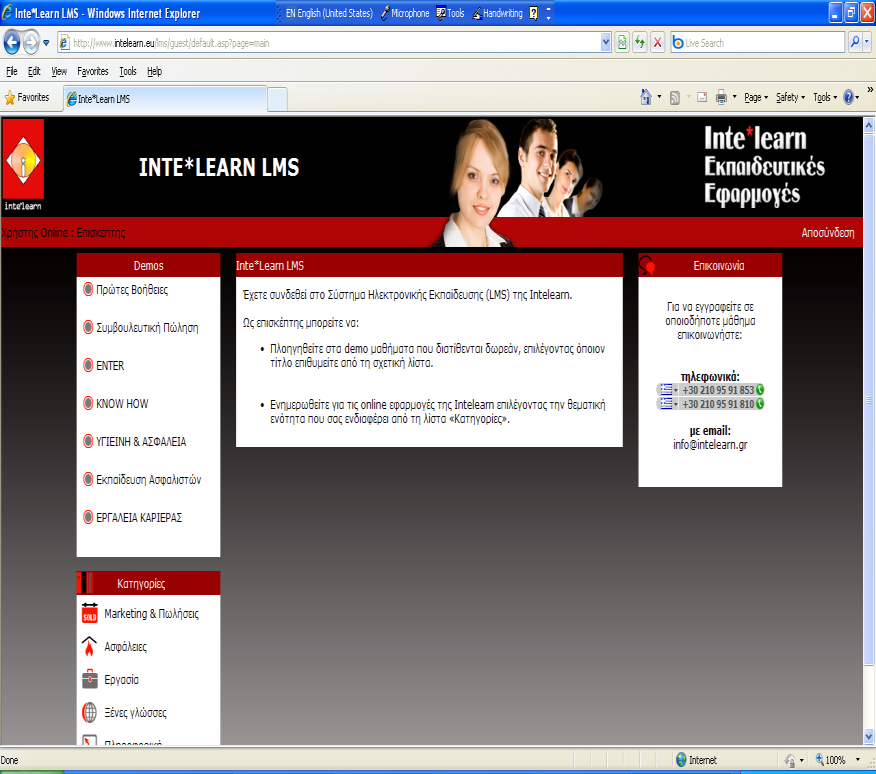The height and width of the screenshot is (774, 876).
Task: Select the Inte*Learn LMS tab
Action: (x=165, y=99)
